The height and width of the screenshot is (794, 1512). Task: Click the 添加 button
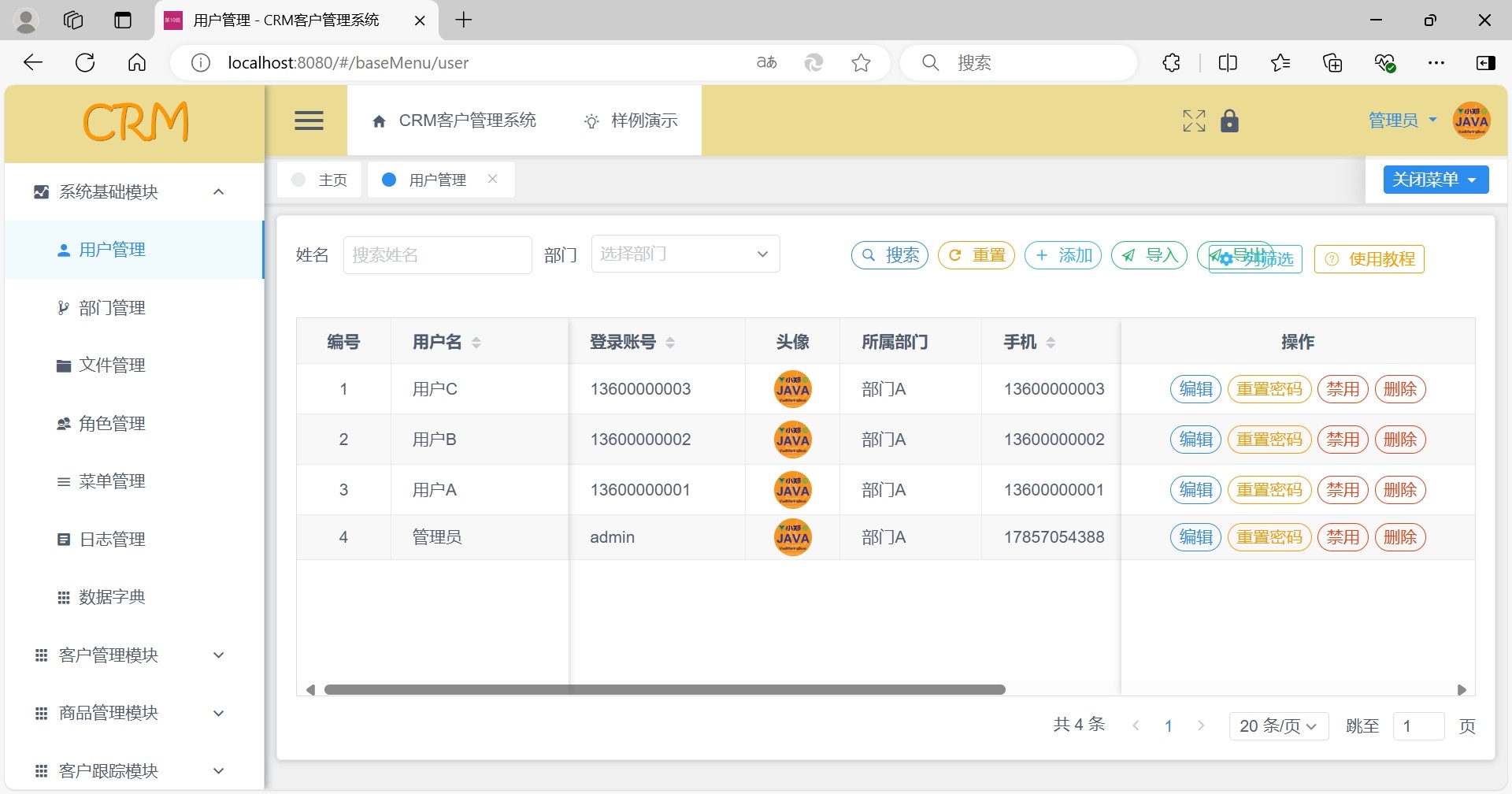point(1062,255)
